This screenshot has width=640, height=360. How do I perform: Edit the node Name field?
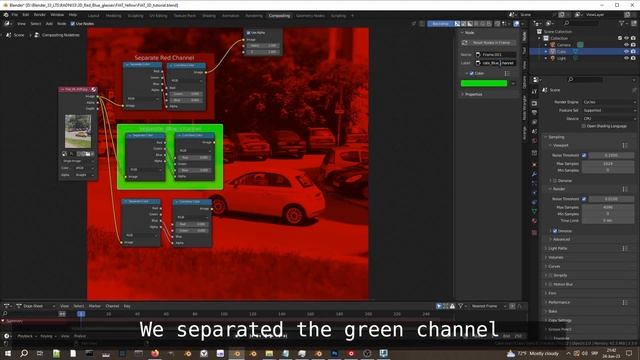[496, 54]
